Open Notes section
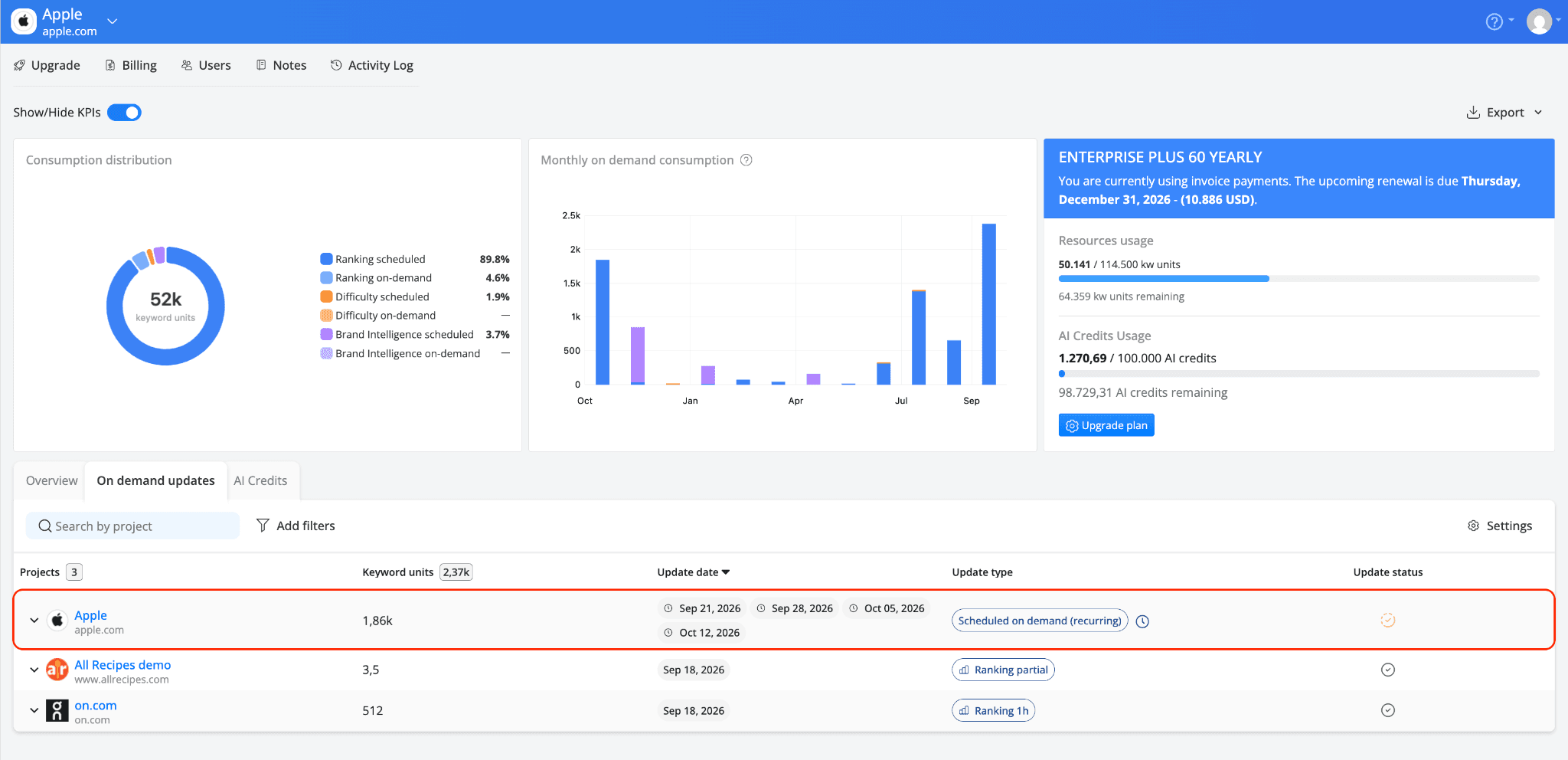This screenshot has height=760, width=1568. (x=281, y=65)
